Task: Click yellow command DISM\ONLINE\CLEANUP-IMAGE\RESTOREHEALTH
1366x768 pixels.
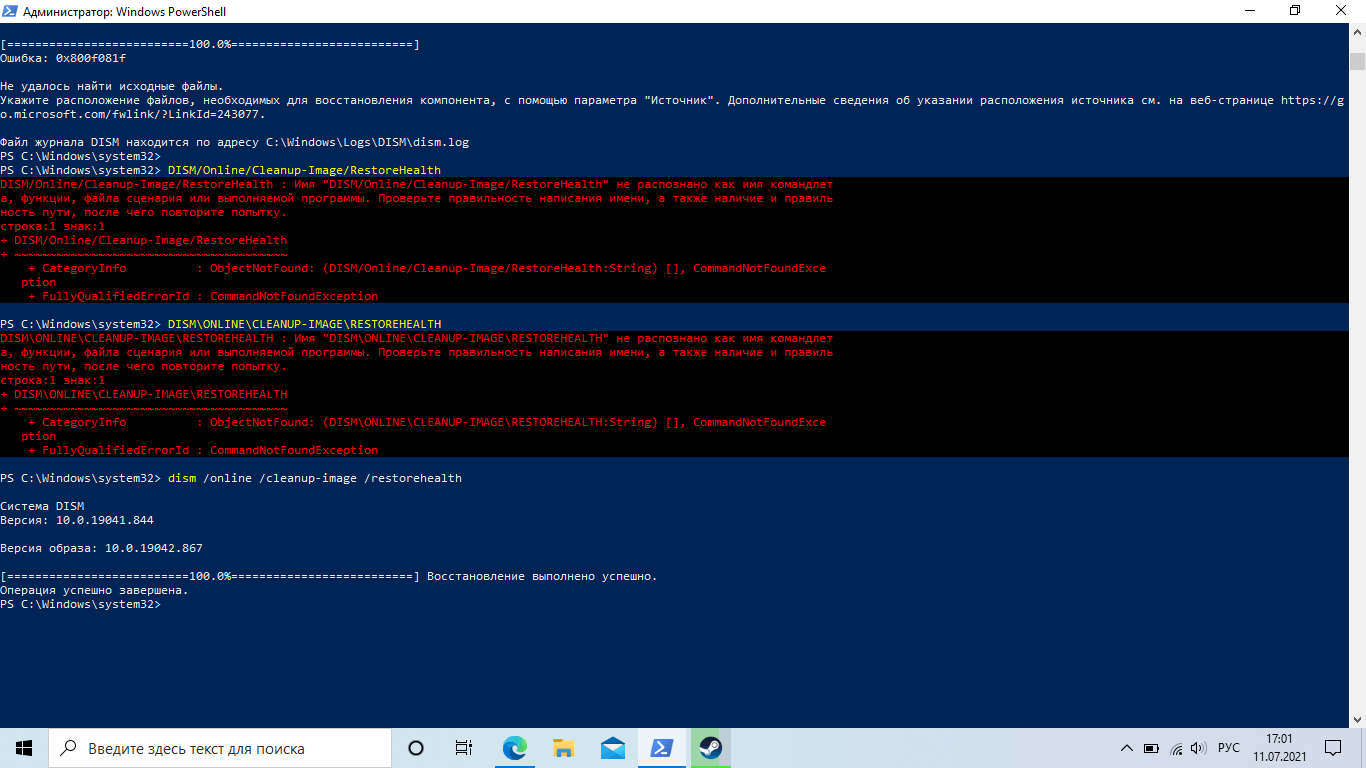Action: 304,324
